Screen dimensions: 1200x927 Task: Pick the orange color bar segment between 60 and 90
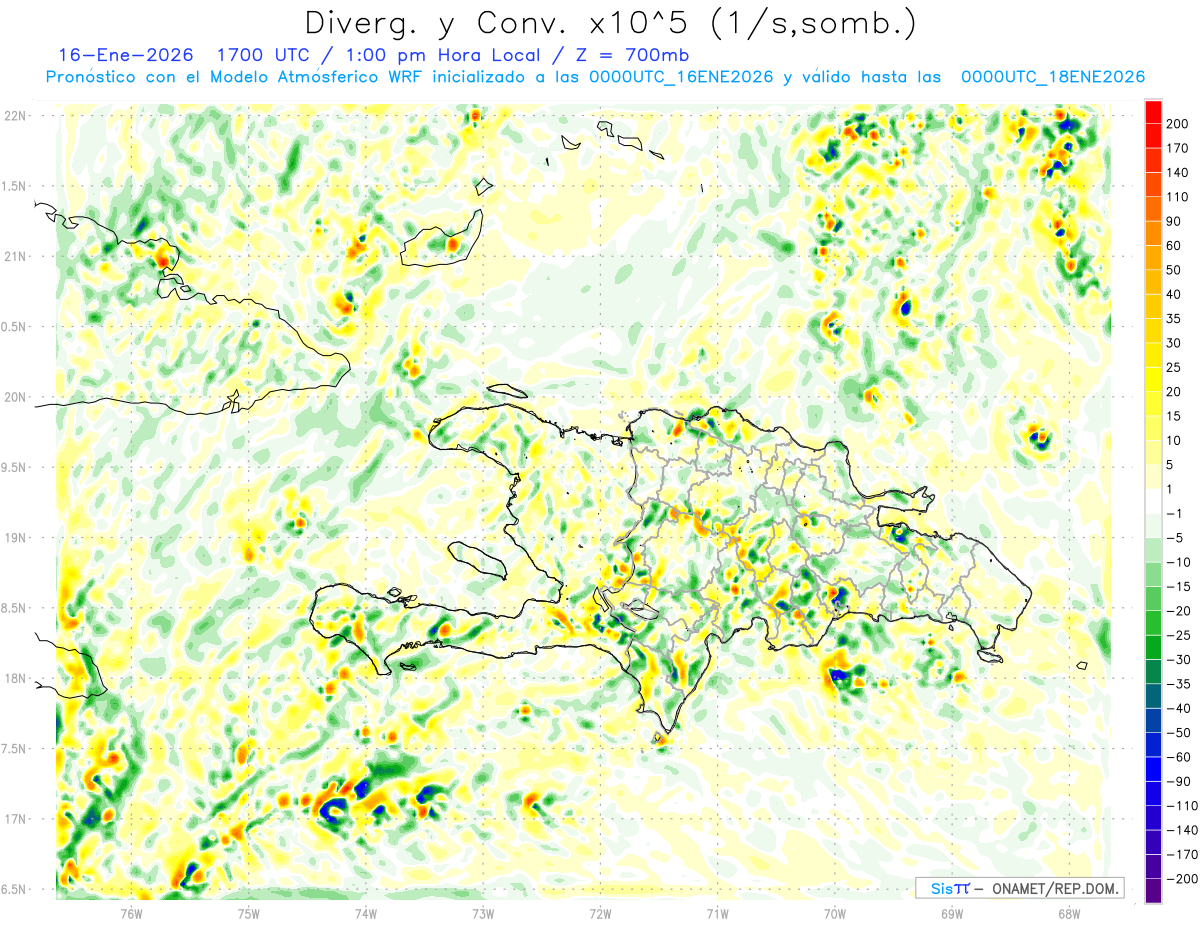[1154, 234]
